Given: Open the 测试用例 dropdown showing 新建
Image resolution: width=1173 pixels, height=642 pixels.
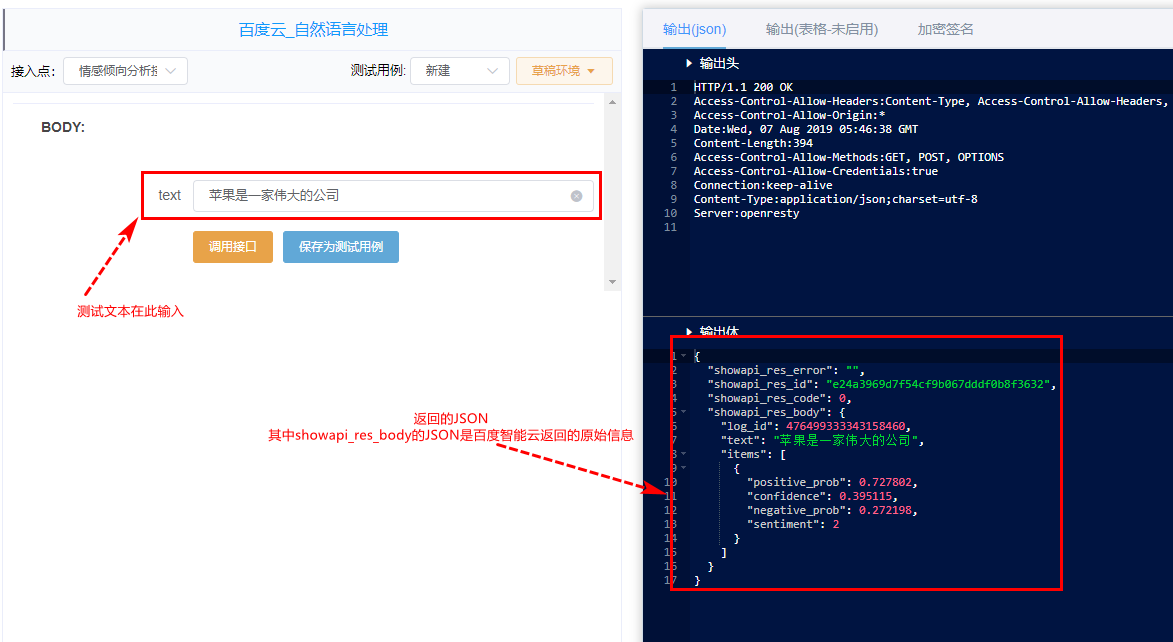Looking at the screenshot, I should [460, 71].
